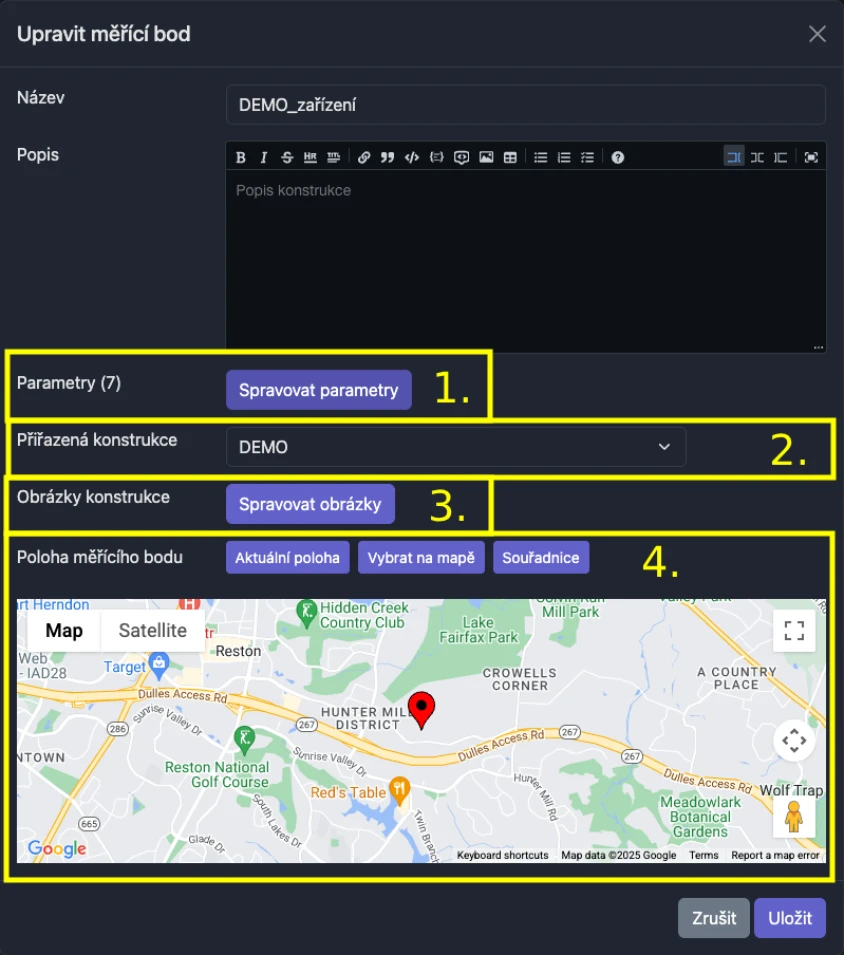Screen dimensions: 844x955
Task: Toggle the map fullscreen view
Action: coord(794,630)
